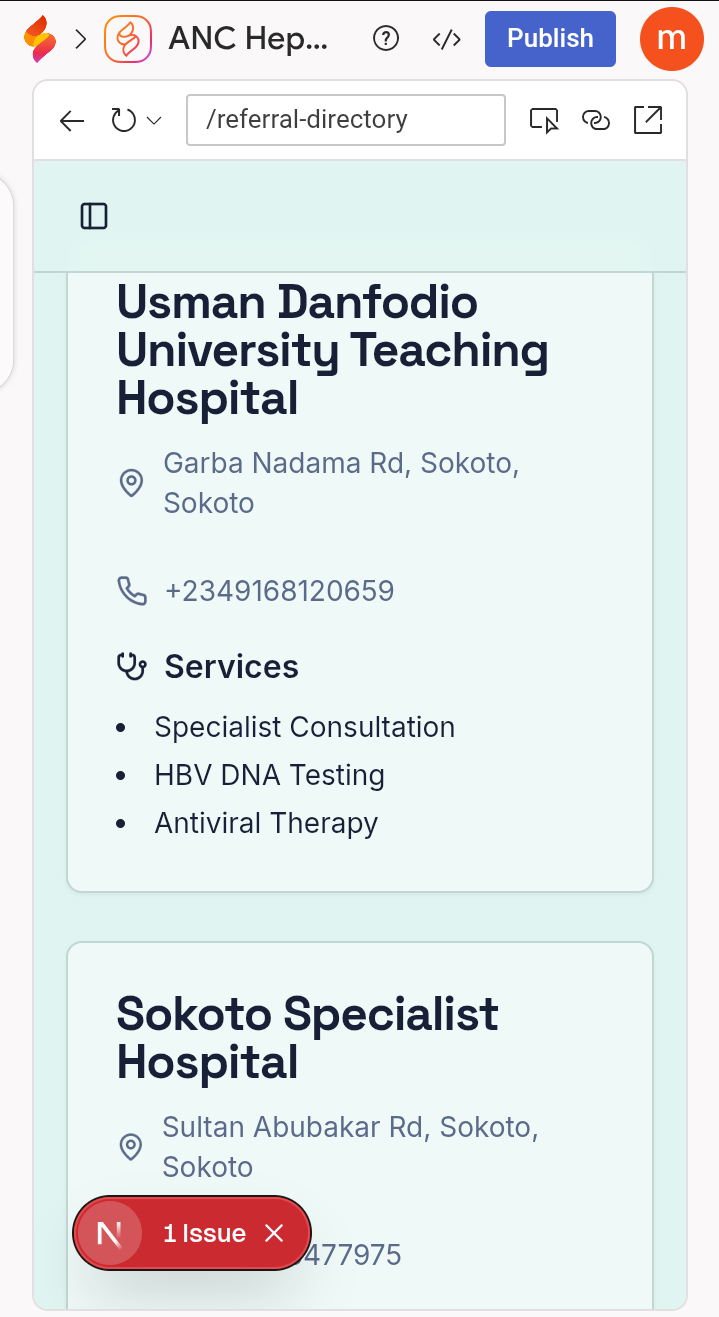The image size is (719, 1317).
Task: Open the help question mark icon
Action: pos(385,39)
